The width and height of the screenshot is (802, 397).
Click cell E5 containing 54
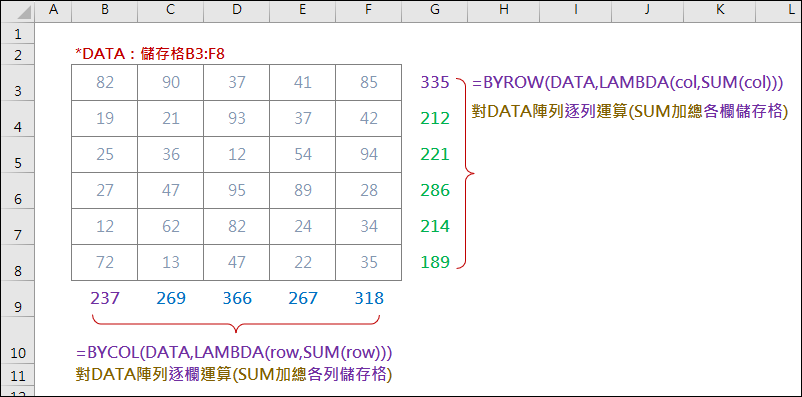[303, 155]
